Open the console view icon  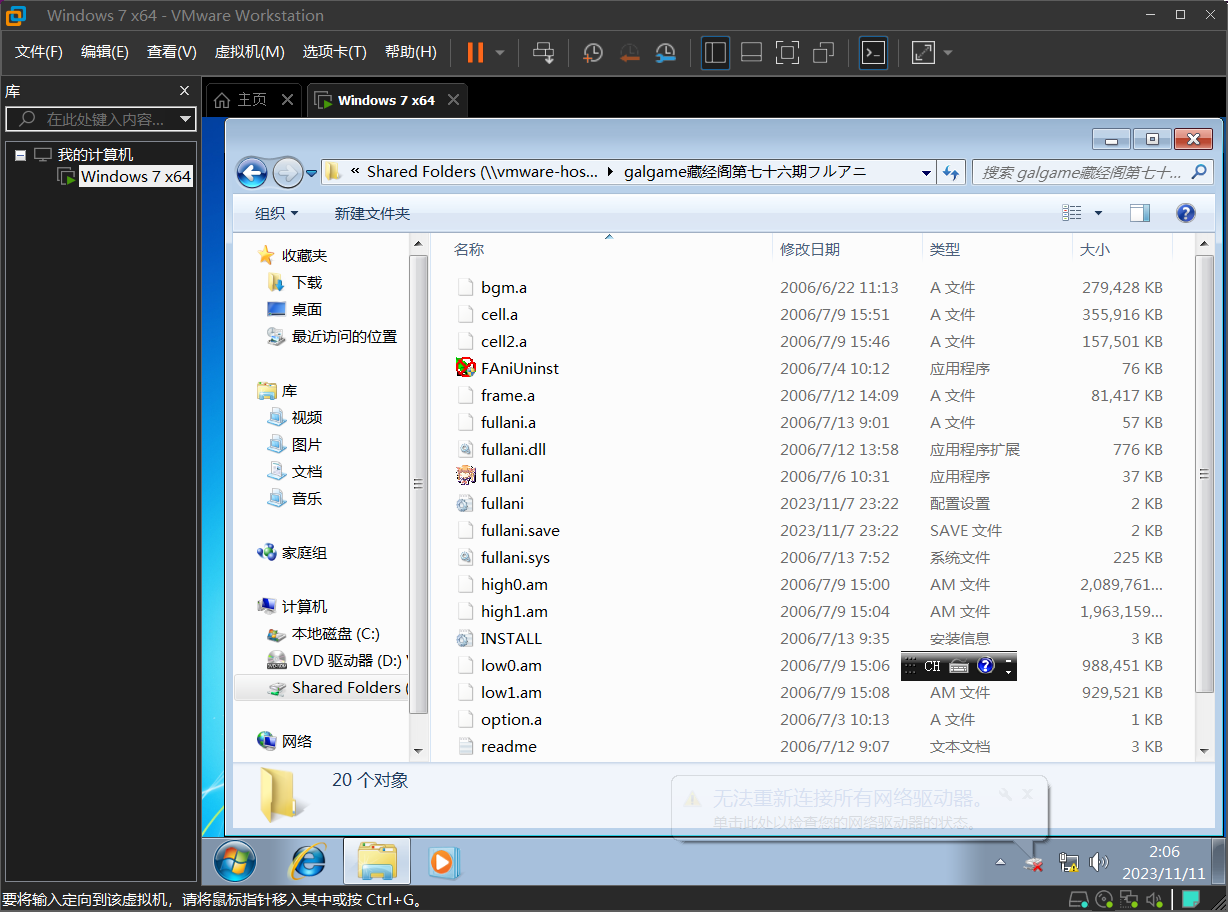pos(873,52)
